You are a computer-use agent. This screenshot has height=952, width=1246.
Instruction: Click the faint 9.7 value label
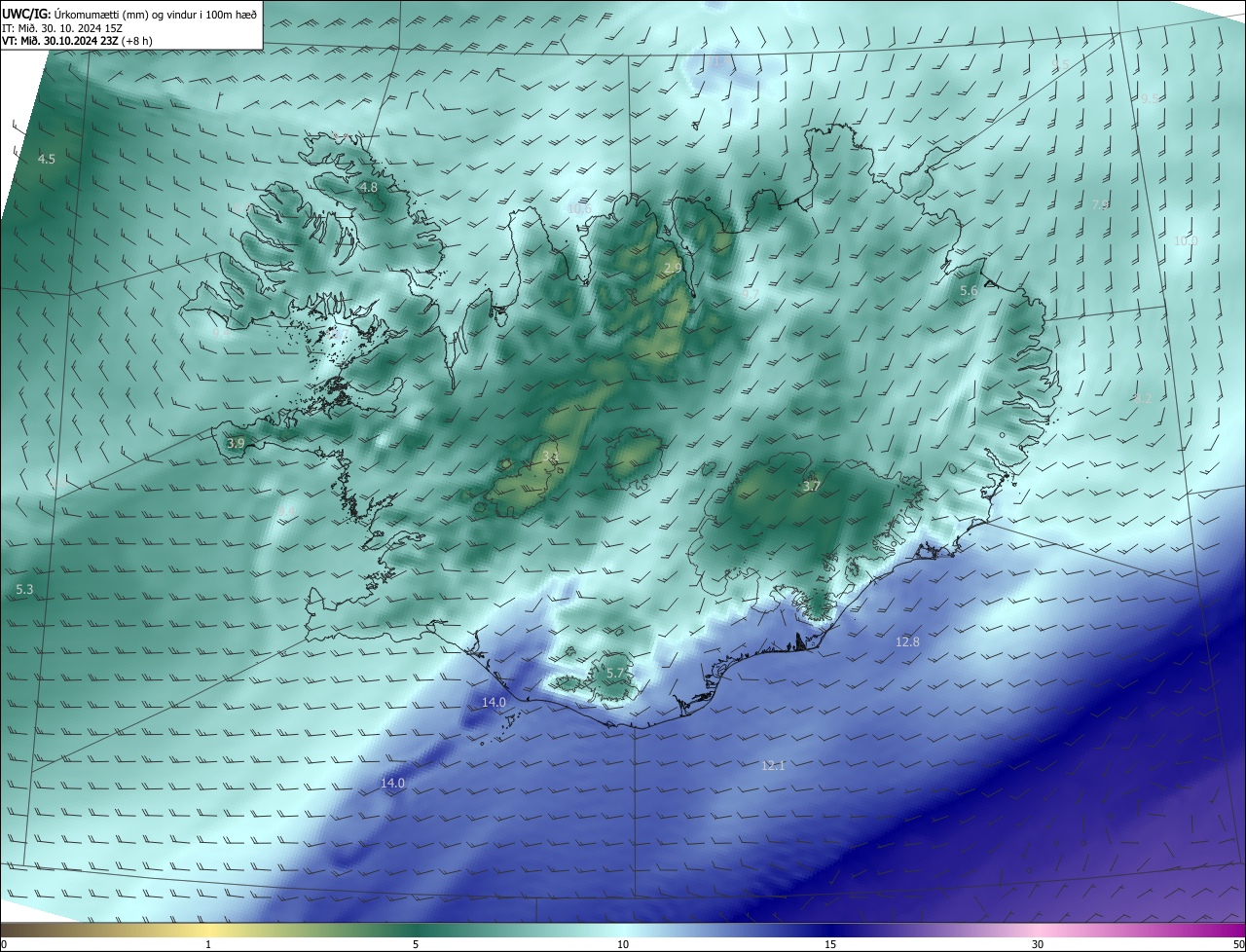750,294
